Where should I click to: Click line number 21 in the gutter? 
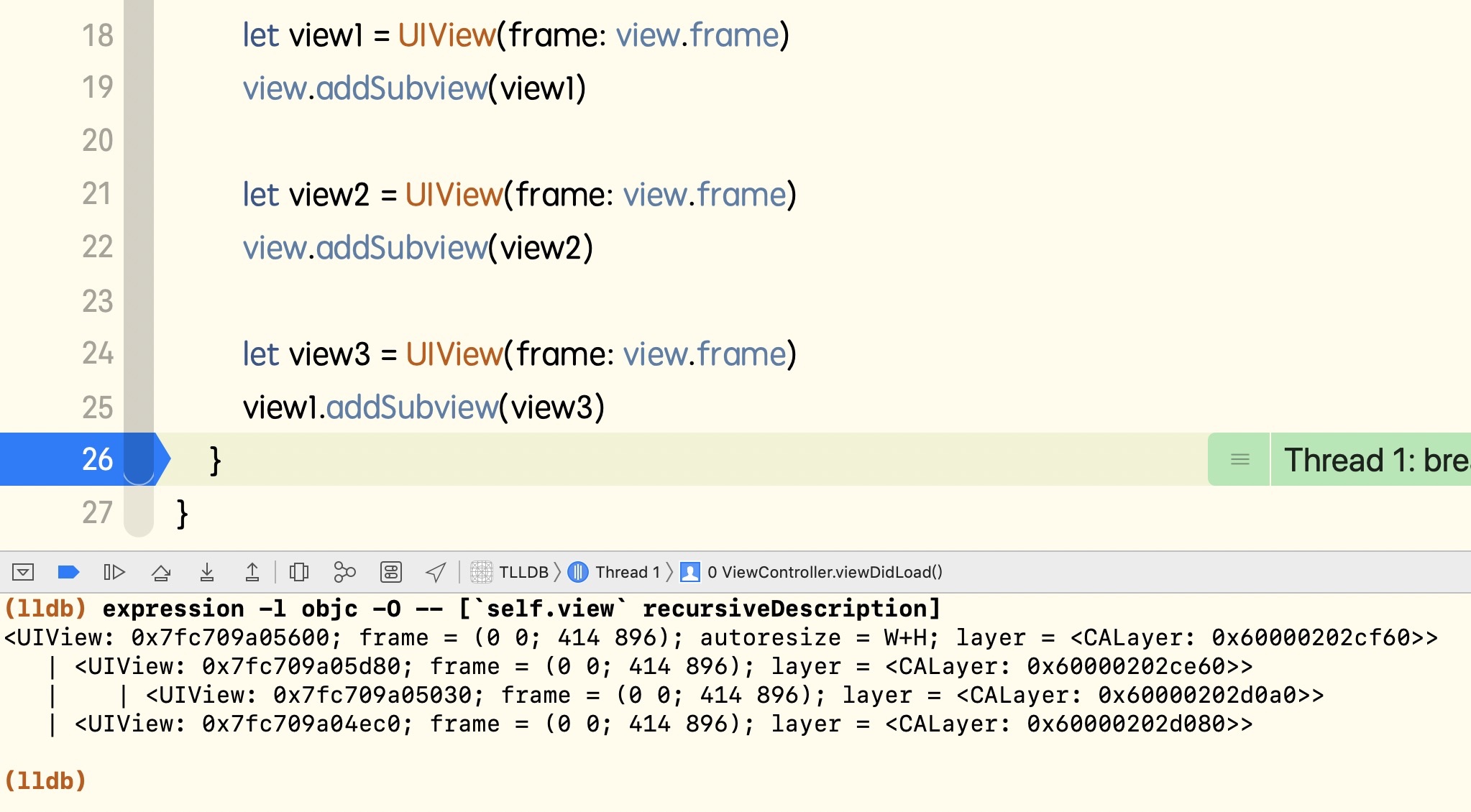97,194
